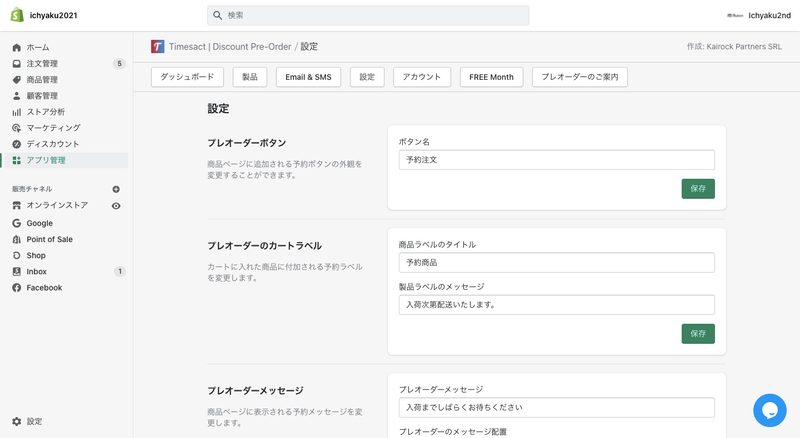The image size is (800, 438).
Task: Click the Inbox count badge 1
Action: coord(119,272)
